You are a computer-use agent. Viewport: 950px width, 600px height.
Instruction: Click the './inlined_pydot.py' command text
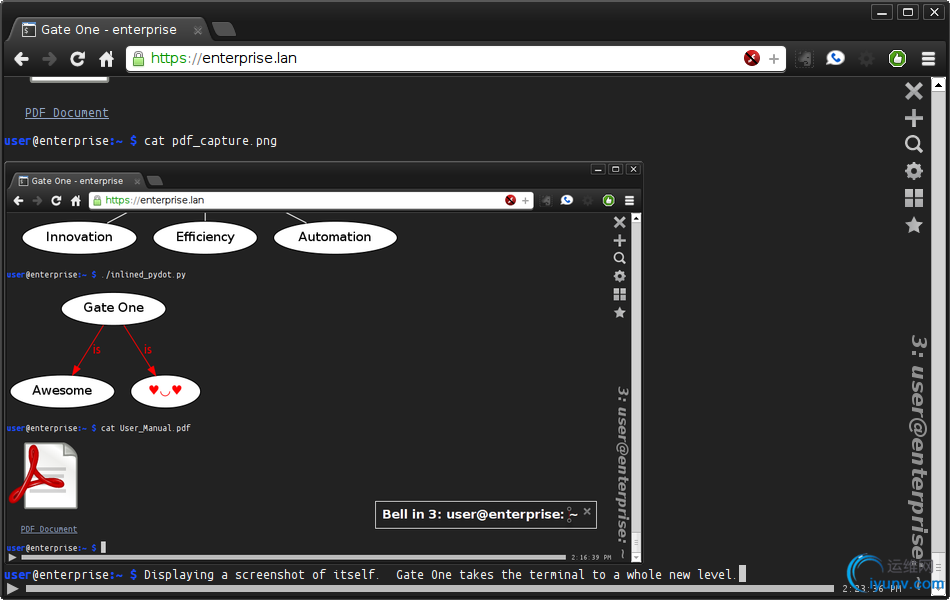pyautogui.click(x=144, y=275)
